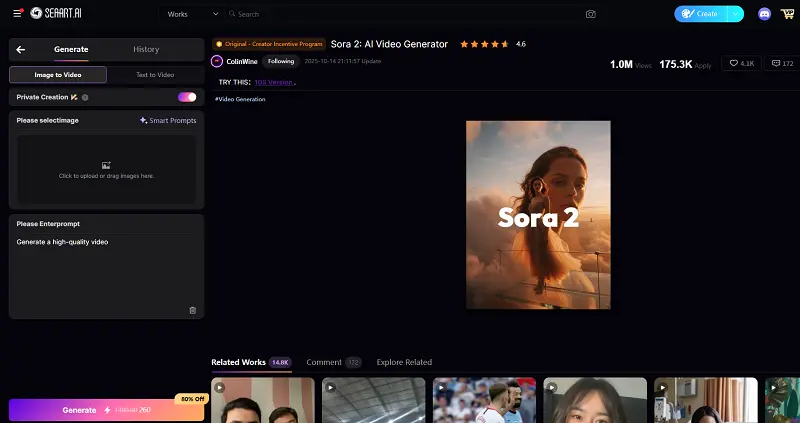Viewport: 800px width, 423px height.
Task: Click the star rating 4.6
Action: point(492,44)
